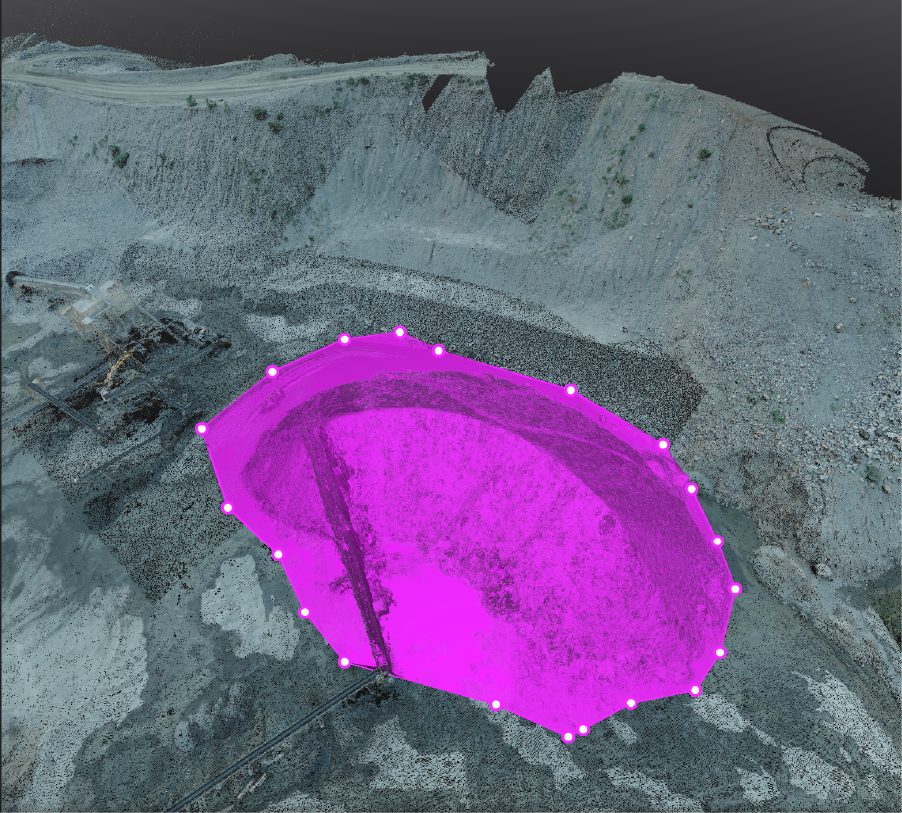Select the crusher machinery left of the polygon

click(110, 340)
